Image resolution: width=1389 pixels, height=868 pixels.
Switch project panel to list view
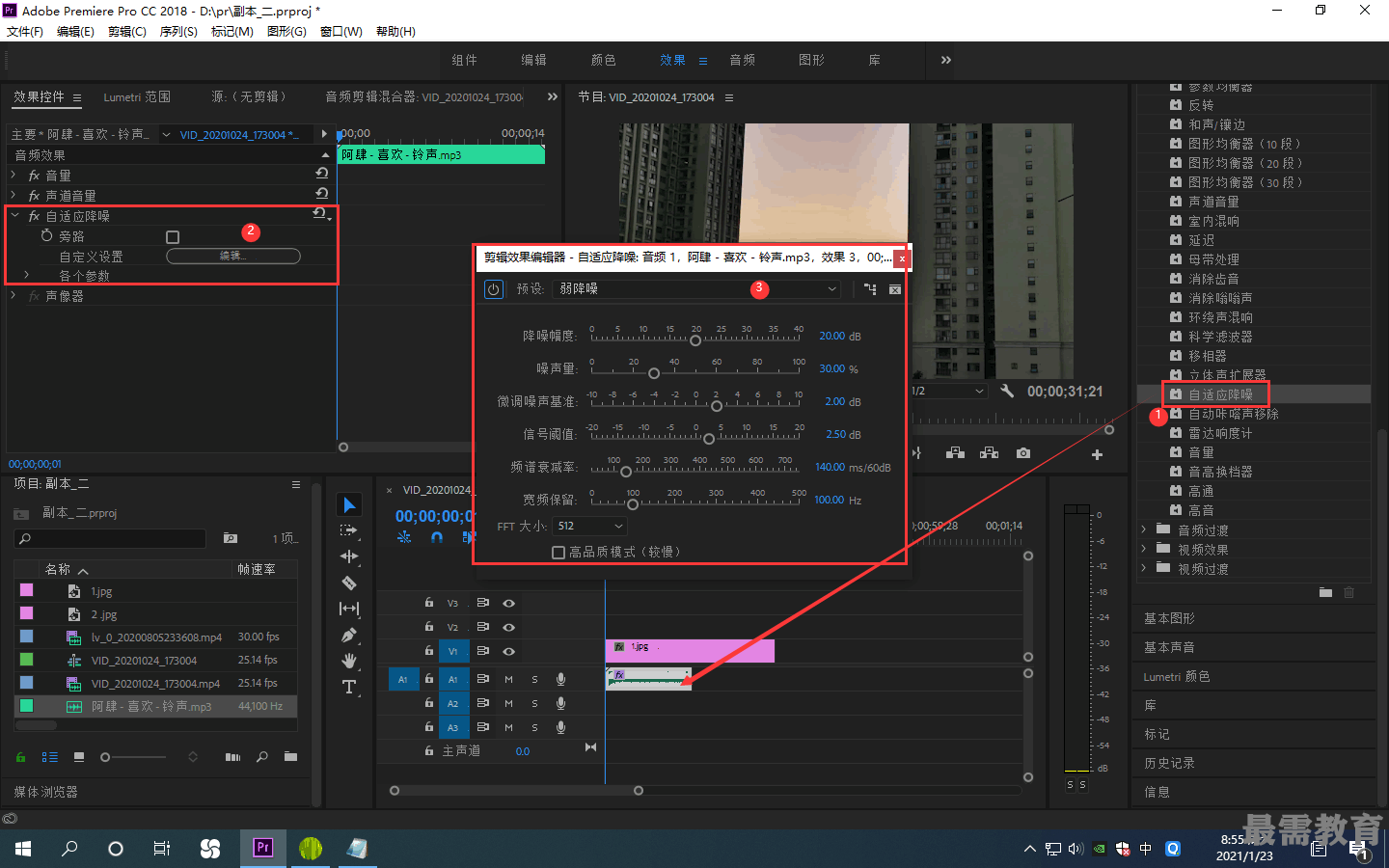click(49, 757)
